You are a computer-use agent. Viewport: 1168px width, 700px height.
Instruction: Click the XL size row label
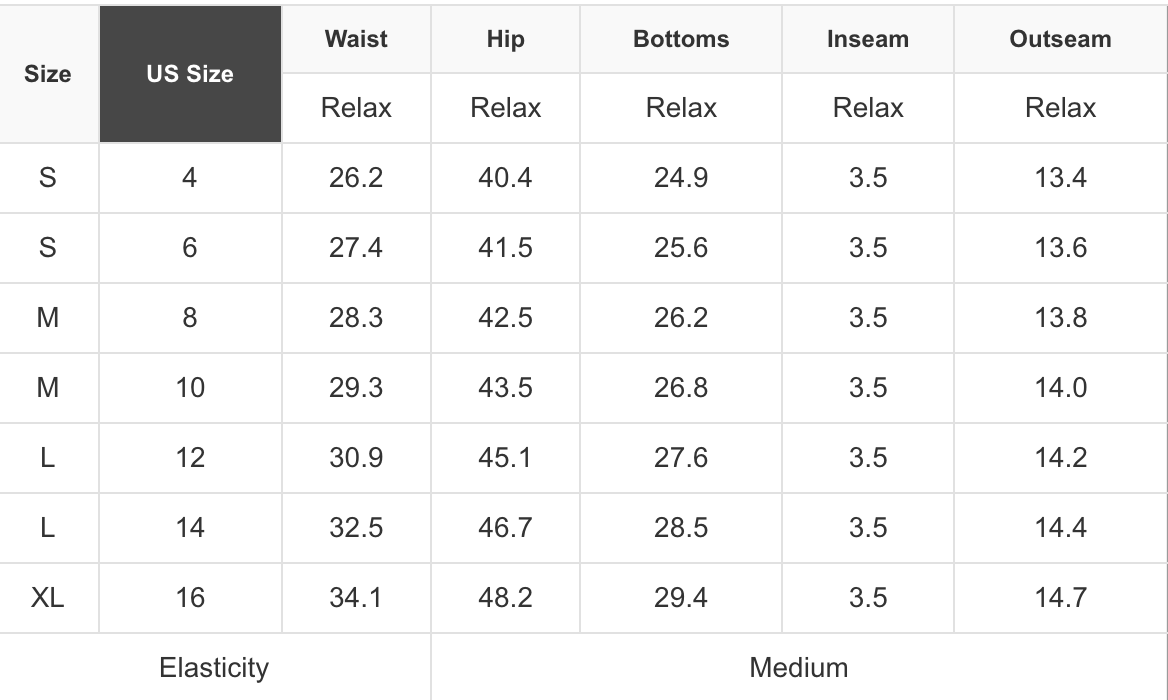[x=48, y=598]
